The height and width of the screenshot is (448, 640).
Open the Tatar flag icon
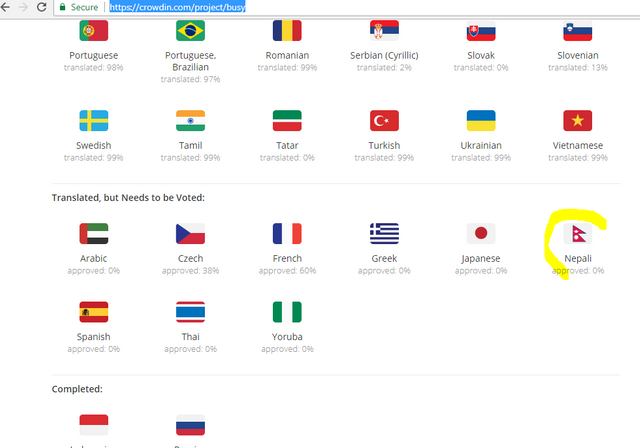287,120
